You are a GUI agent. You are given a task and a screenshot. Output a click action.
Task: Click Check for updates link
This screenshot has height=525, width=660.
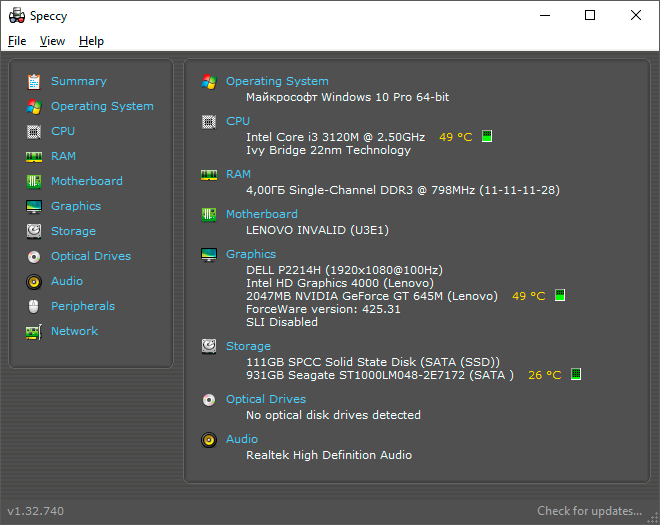tap(589, 511)
